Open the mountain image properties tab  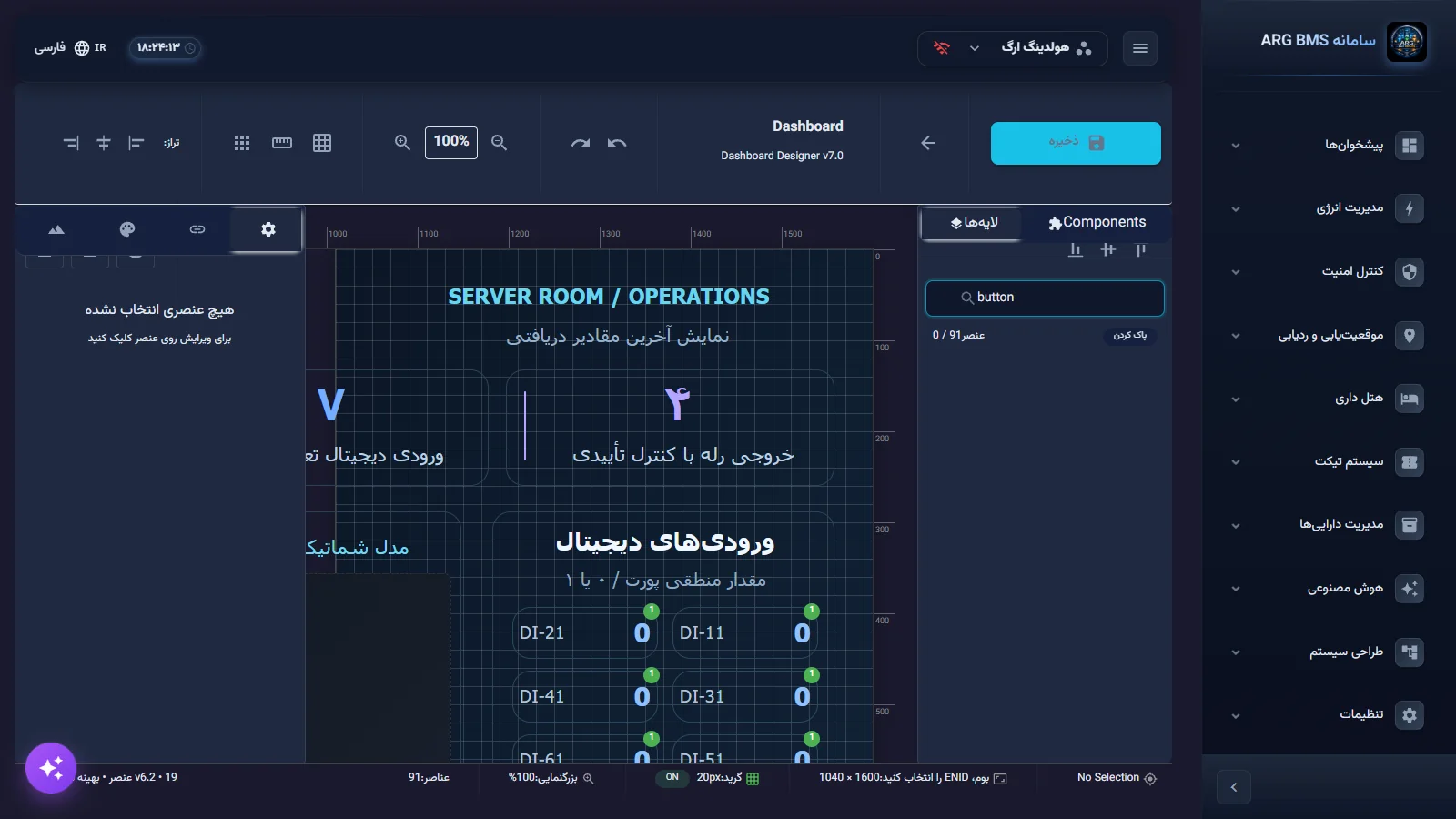pos(56,229)
